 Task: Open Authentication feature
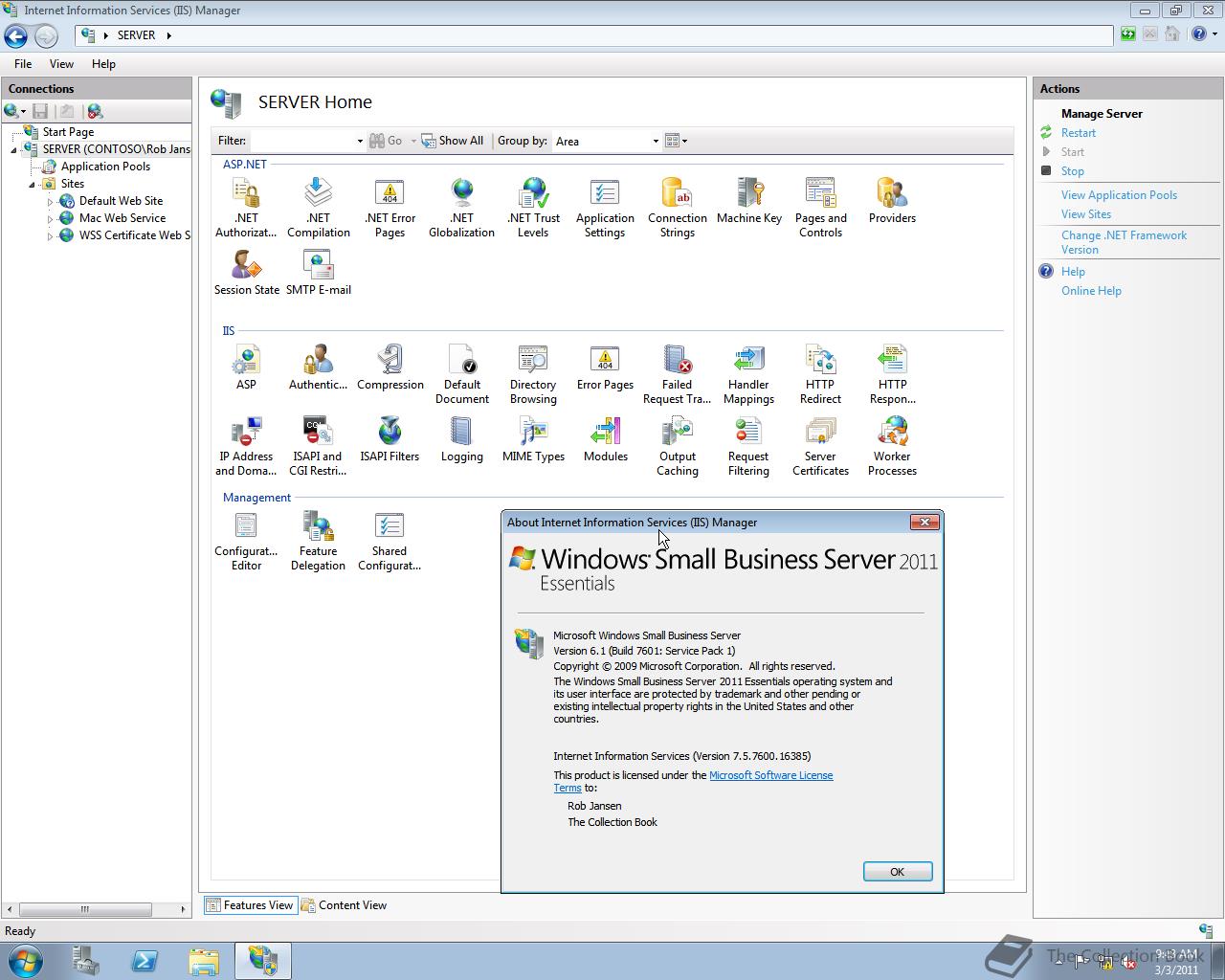[318, 367]
